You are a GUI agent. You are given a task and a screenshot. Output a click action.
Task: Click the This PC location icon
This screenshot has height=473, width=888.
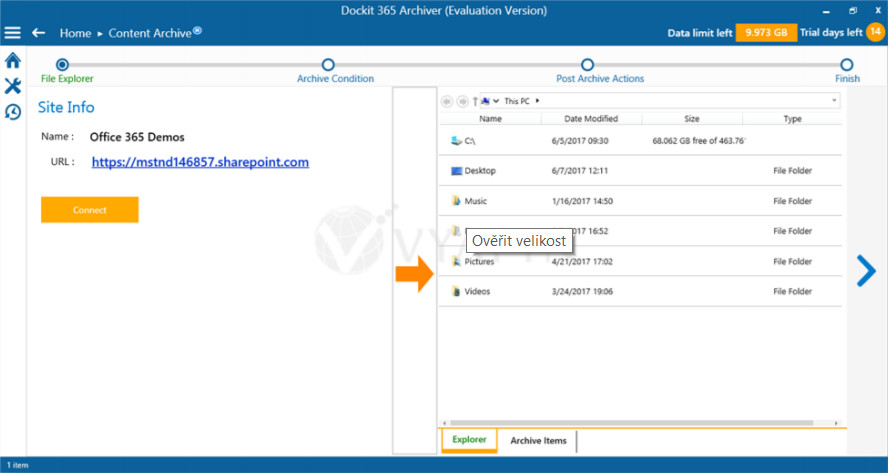coord(485,101)
